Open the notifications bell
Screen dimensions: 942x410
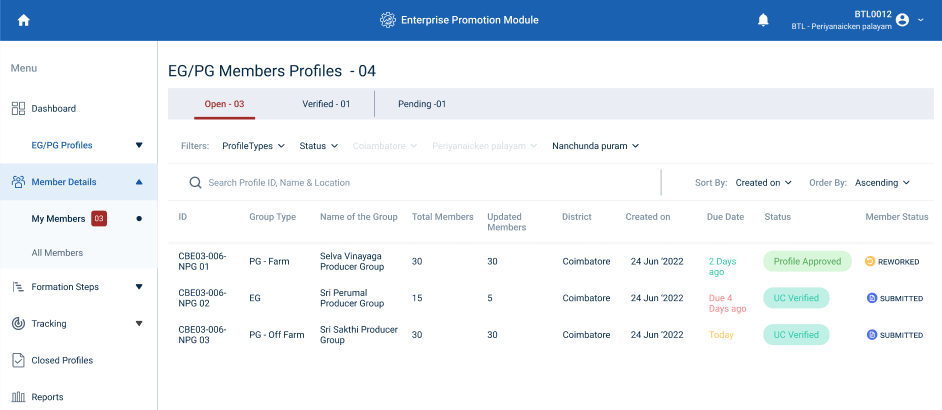[x=763, y=20]
